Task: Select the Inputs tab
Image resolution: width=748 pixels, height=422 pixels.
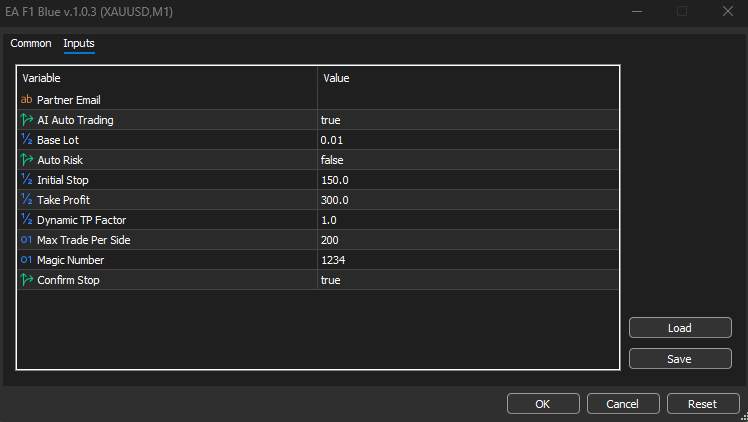Action: pos(79,43)
